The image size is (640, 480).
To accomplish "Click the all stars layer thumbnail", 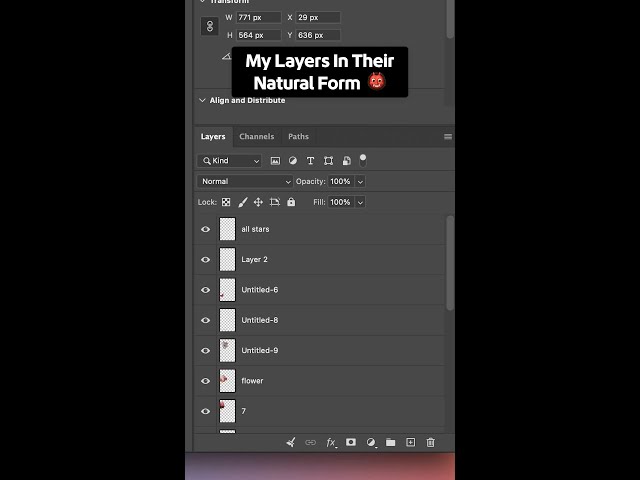I will point(227,229).
